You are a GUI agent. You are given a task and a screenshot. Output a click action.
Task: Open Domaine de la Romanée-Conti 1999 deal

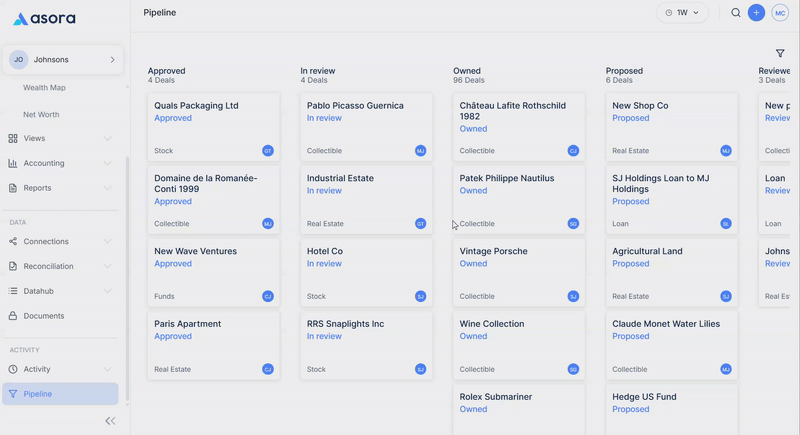[x=213, y=200]
